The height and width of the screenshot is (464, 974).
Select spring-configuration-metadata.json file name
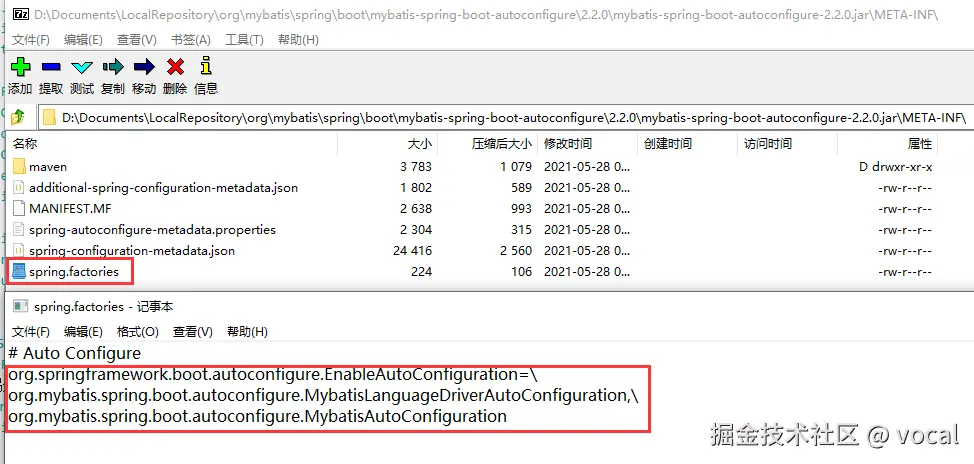132,251
